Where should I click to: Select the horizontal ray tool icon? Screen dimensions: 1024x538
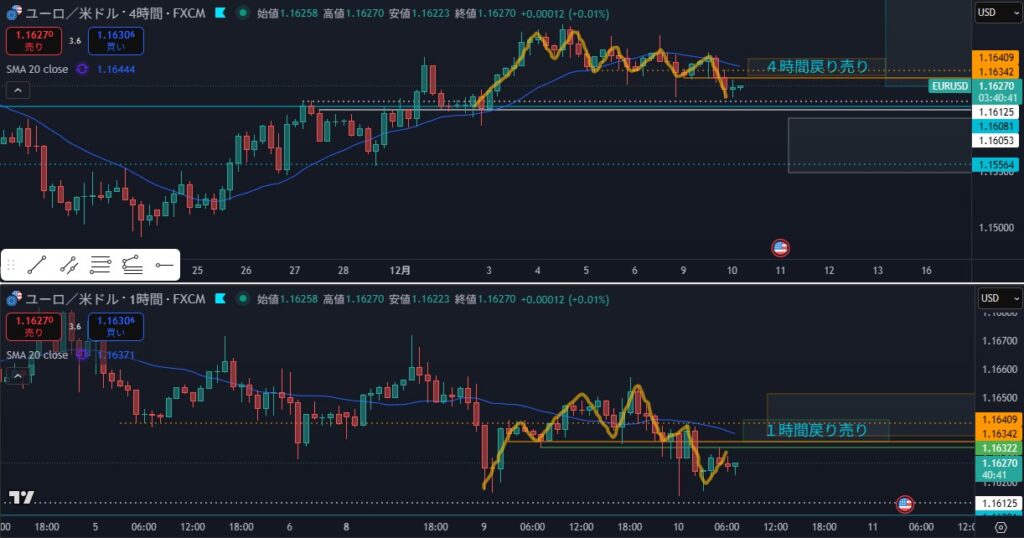(164, 265)
